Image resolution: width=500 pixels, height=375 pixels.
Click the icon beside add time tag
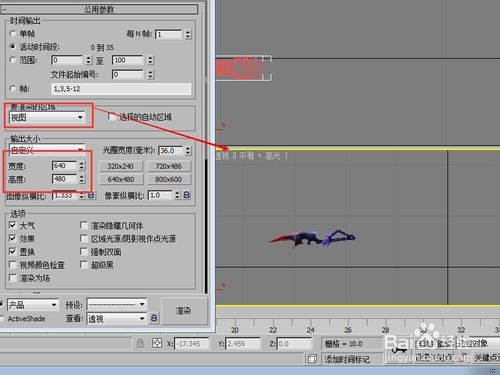pyautogui.click(x=312, y=359)
